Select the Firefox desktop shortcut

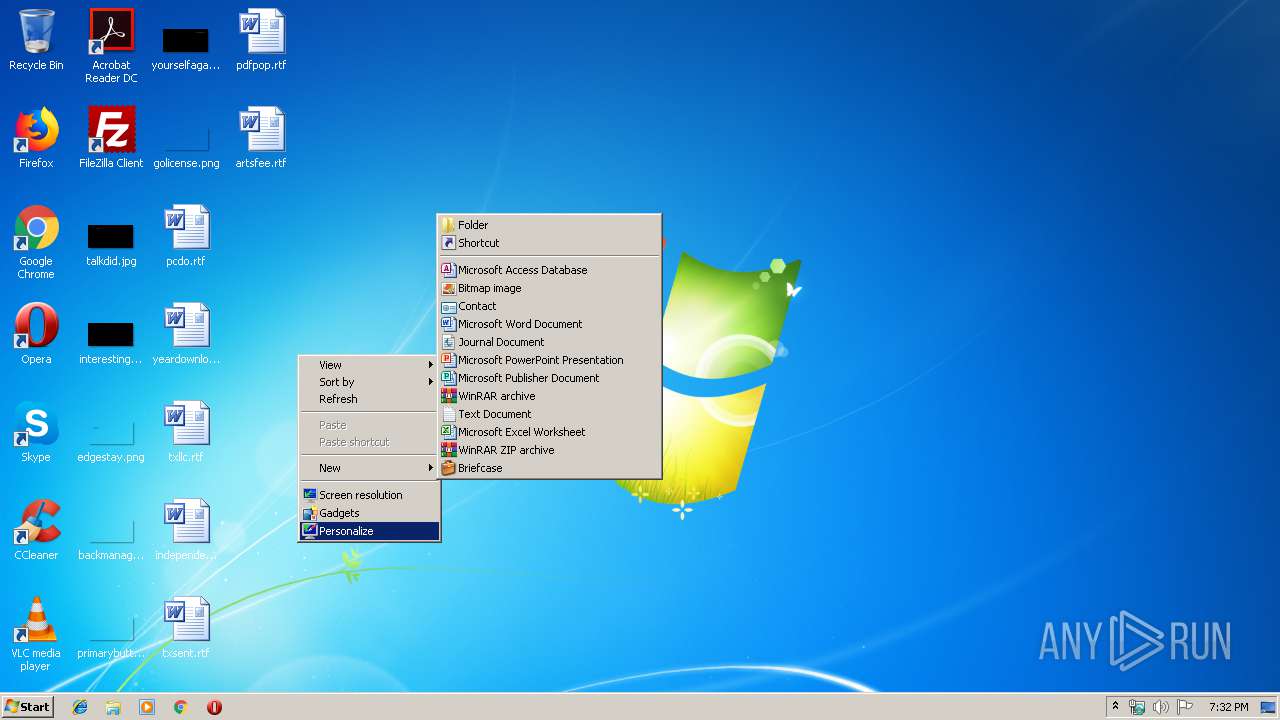(x=36, y=138)
